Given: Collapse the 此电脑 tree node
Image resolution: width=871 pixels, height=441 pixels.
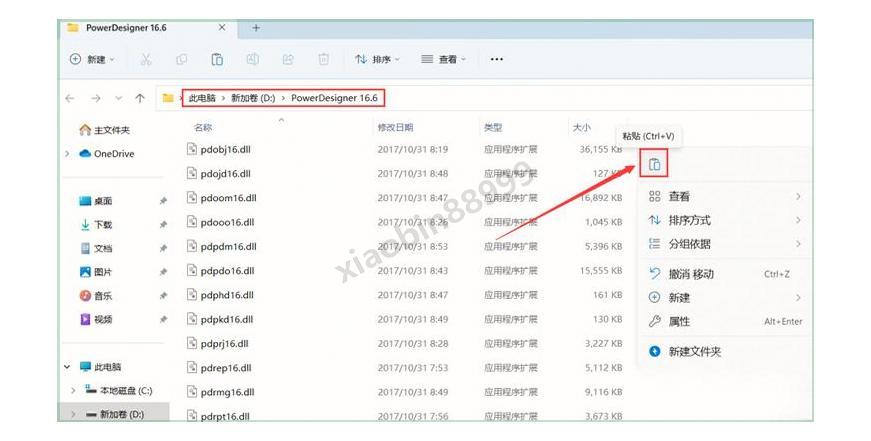Looking at the screenshot, I should pos(67,367).
